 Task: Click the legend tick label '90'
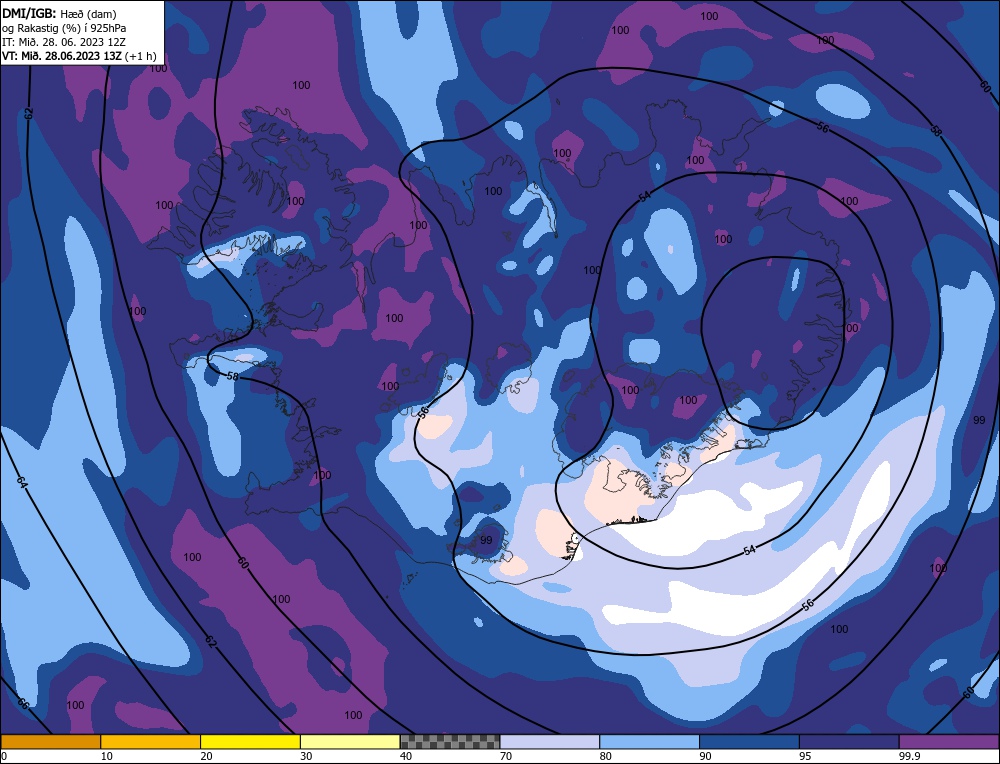[705, 756]
